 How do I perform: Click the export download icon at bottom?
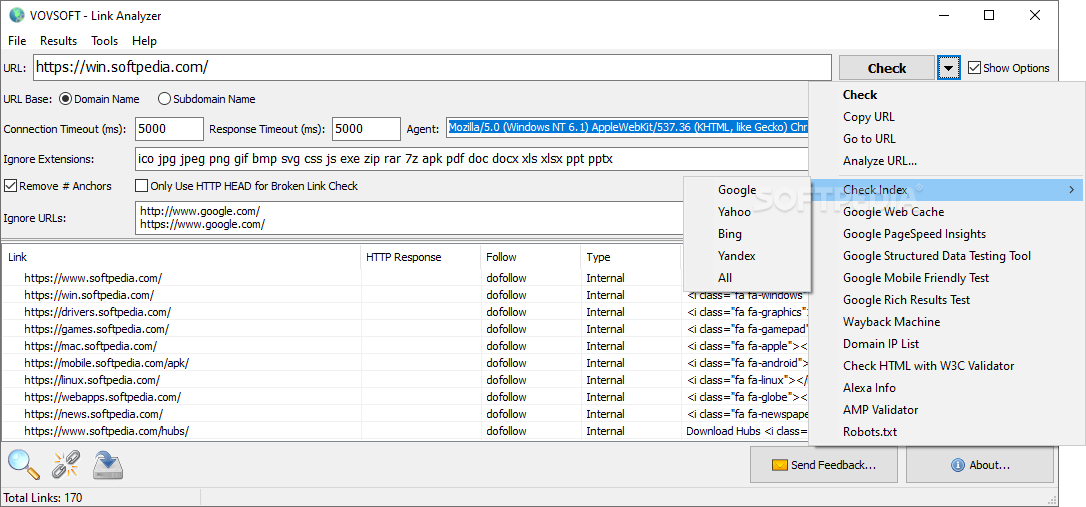click(x=109, y=464)
